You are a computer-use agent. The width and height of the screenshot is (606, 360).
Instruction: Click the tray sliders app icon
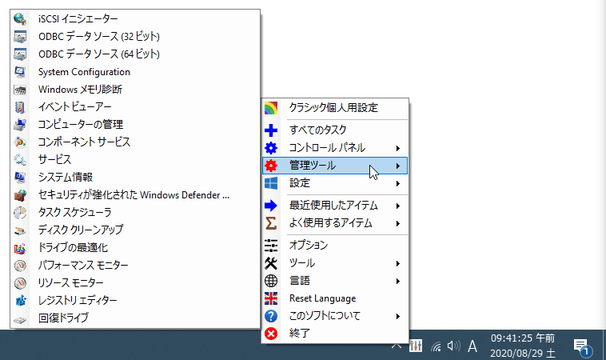pyautogui.click(x=416, y=346)
